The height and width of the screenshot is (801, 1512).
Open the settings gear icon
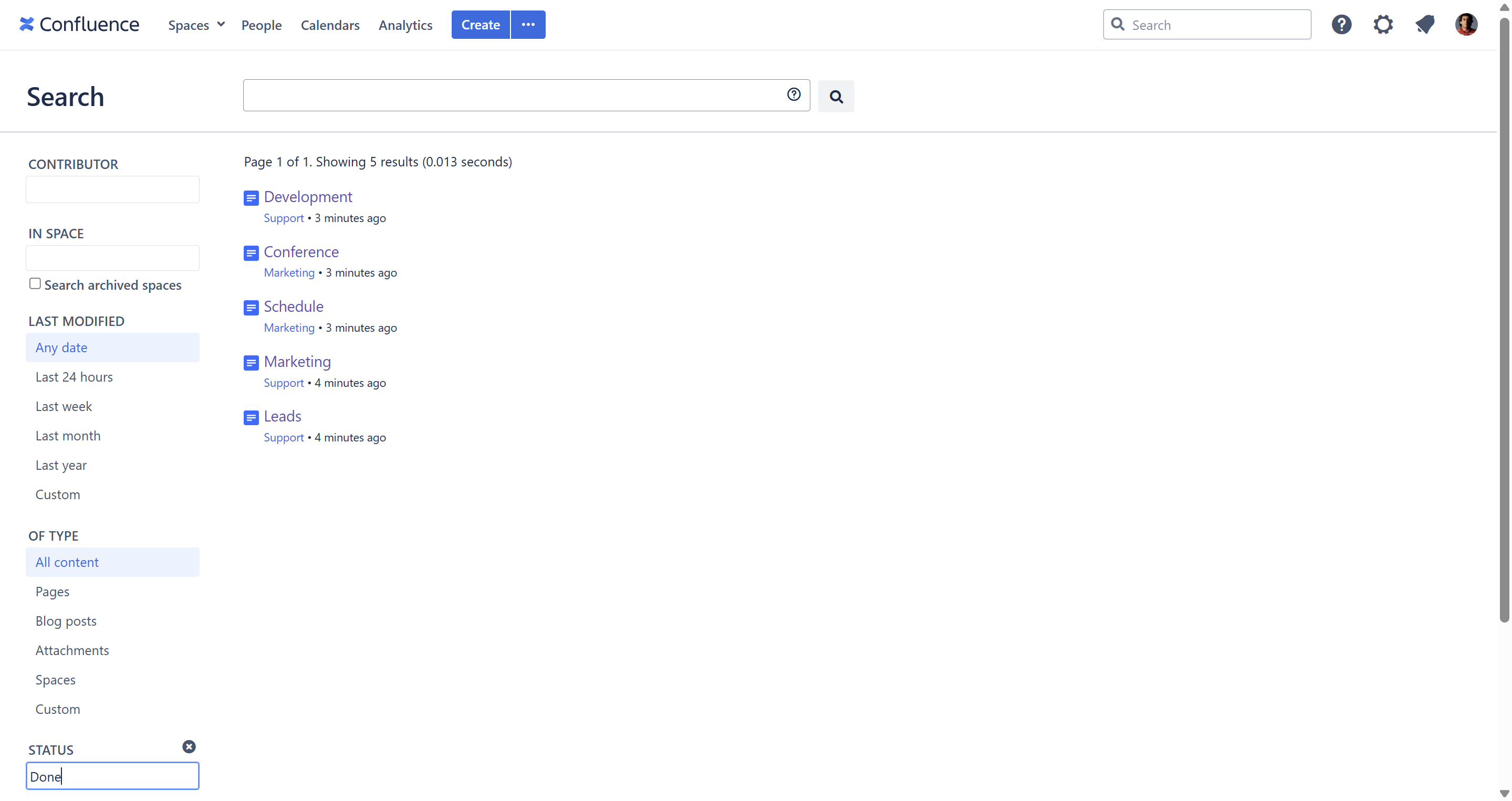pos(1383,25)
